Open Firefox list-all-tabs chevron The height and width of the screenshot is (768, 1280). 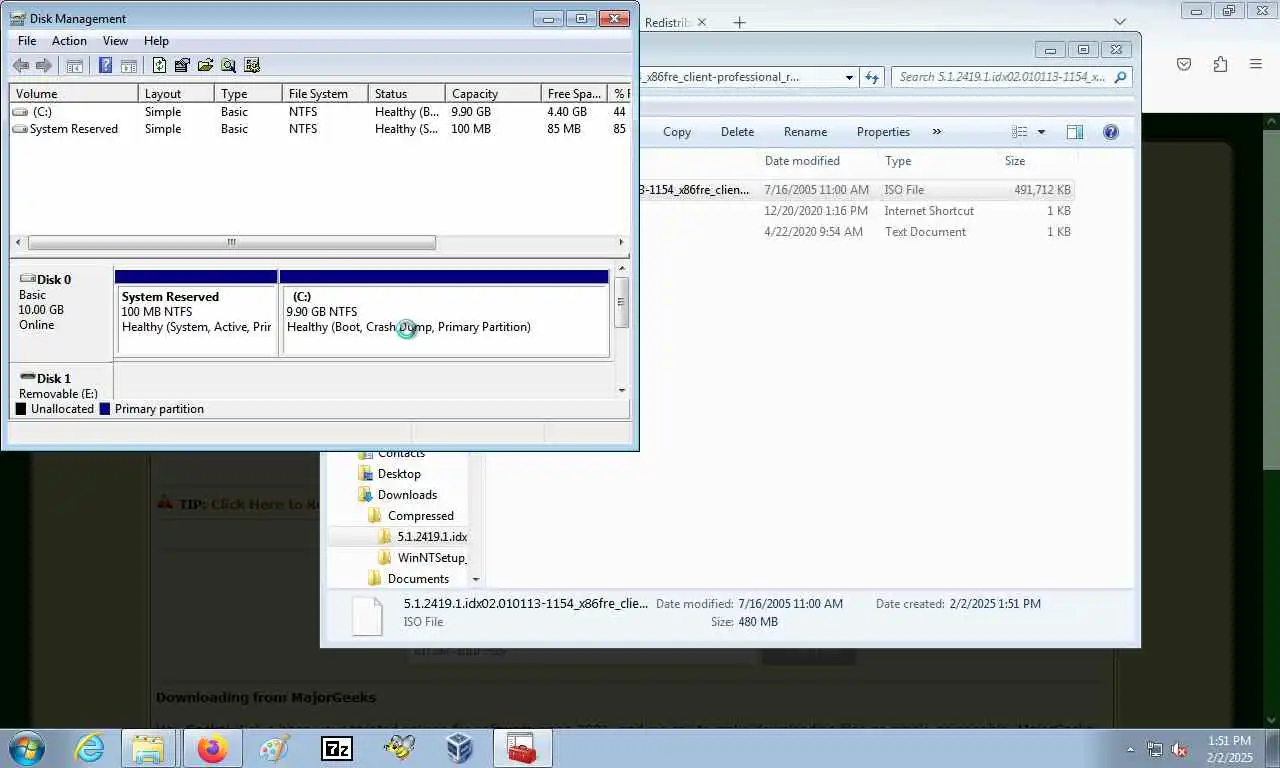pyautogui.click(x=1119, y=22)
